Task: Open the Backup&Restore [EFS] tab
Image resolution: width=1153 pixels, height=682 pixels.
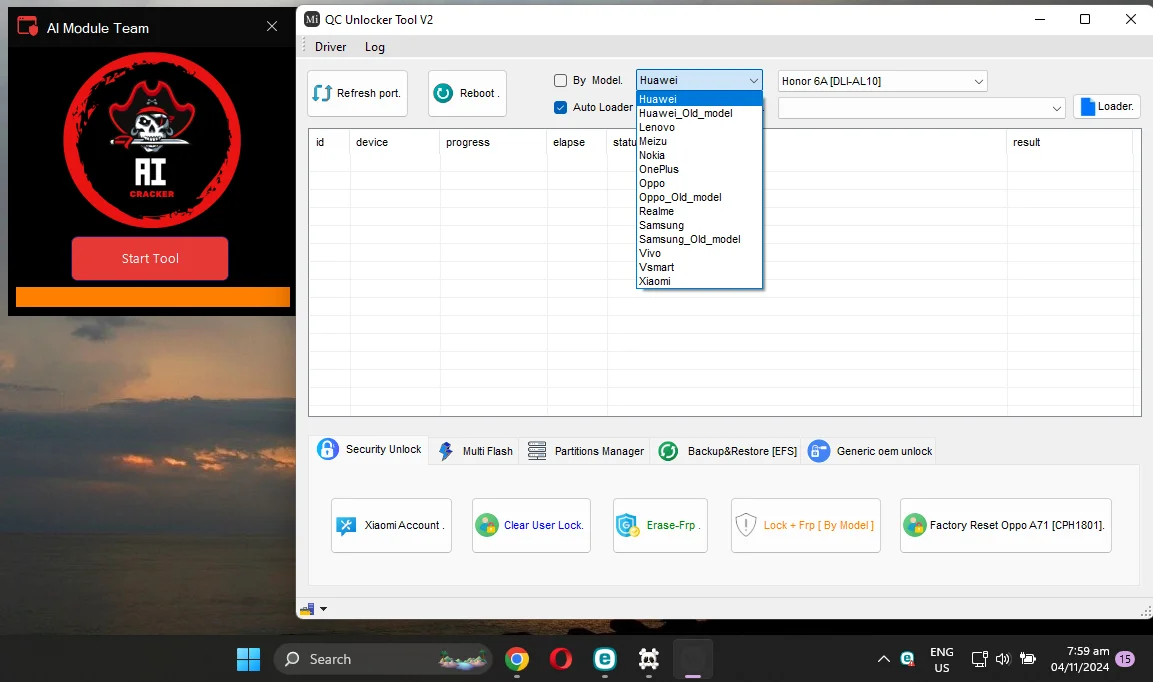Action: (727, 451)
